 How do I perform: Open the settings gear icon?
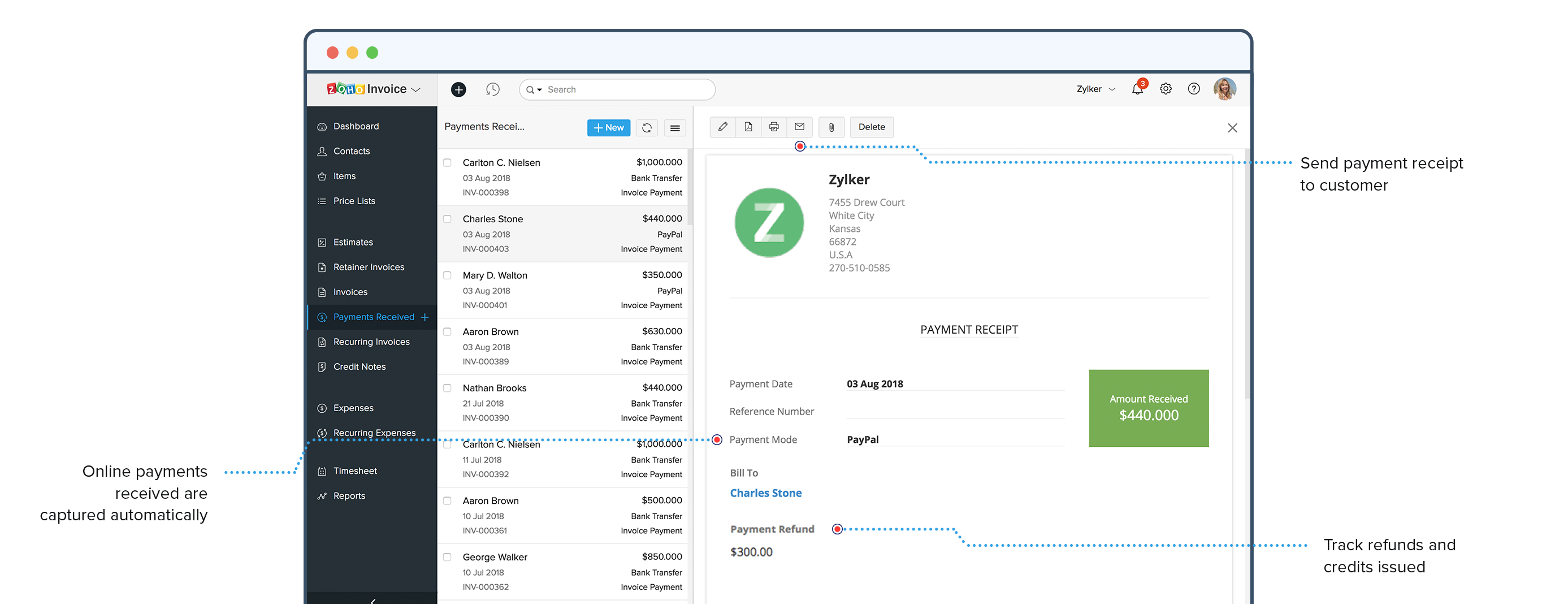(x=1165, y=89)
